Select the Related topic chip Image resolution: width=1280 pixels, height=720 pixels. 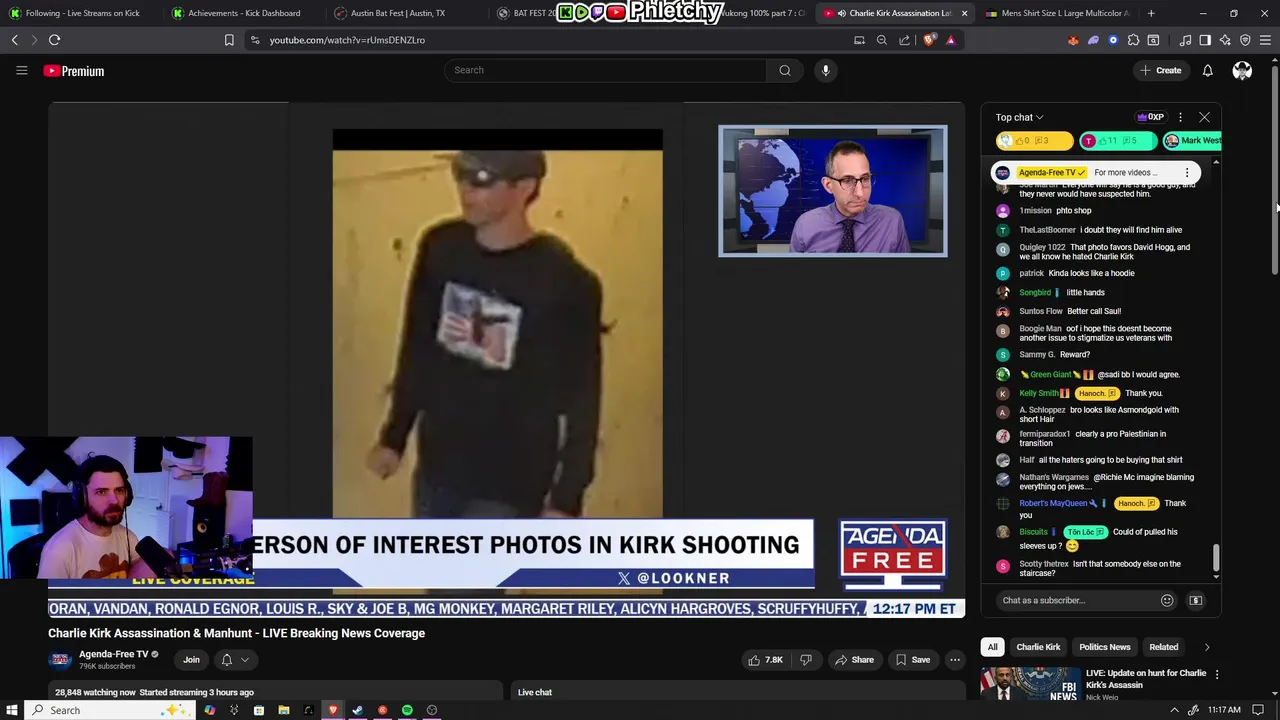[1163, 647]
